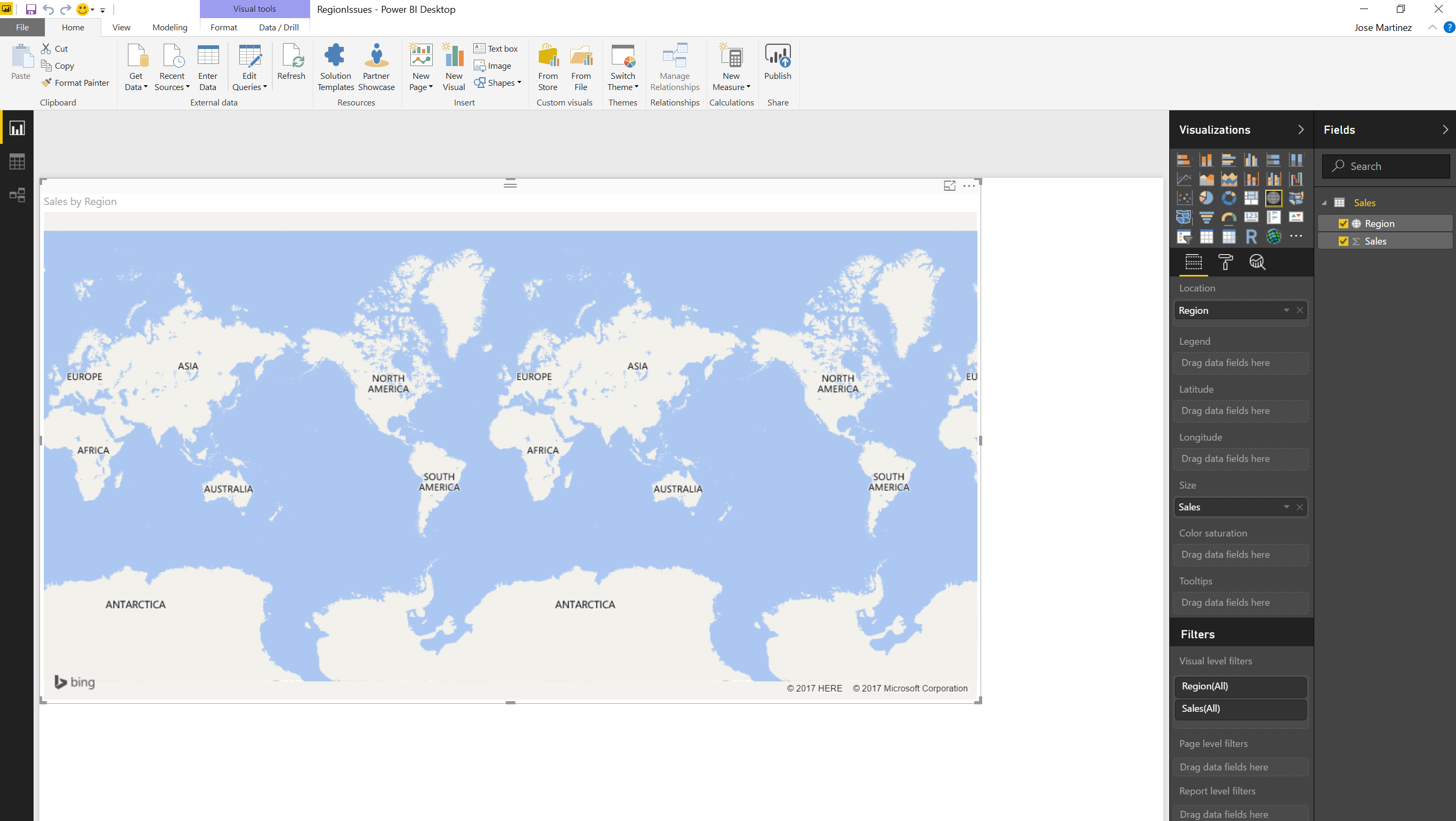This screenshot has width=1456, height=821.
Task: Uncheck the Sales field checkbox
Action: [1344, 241]
